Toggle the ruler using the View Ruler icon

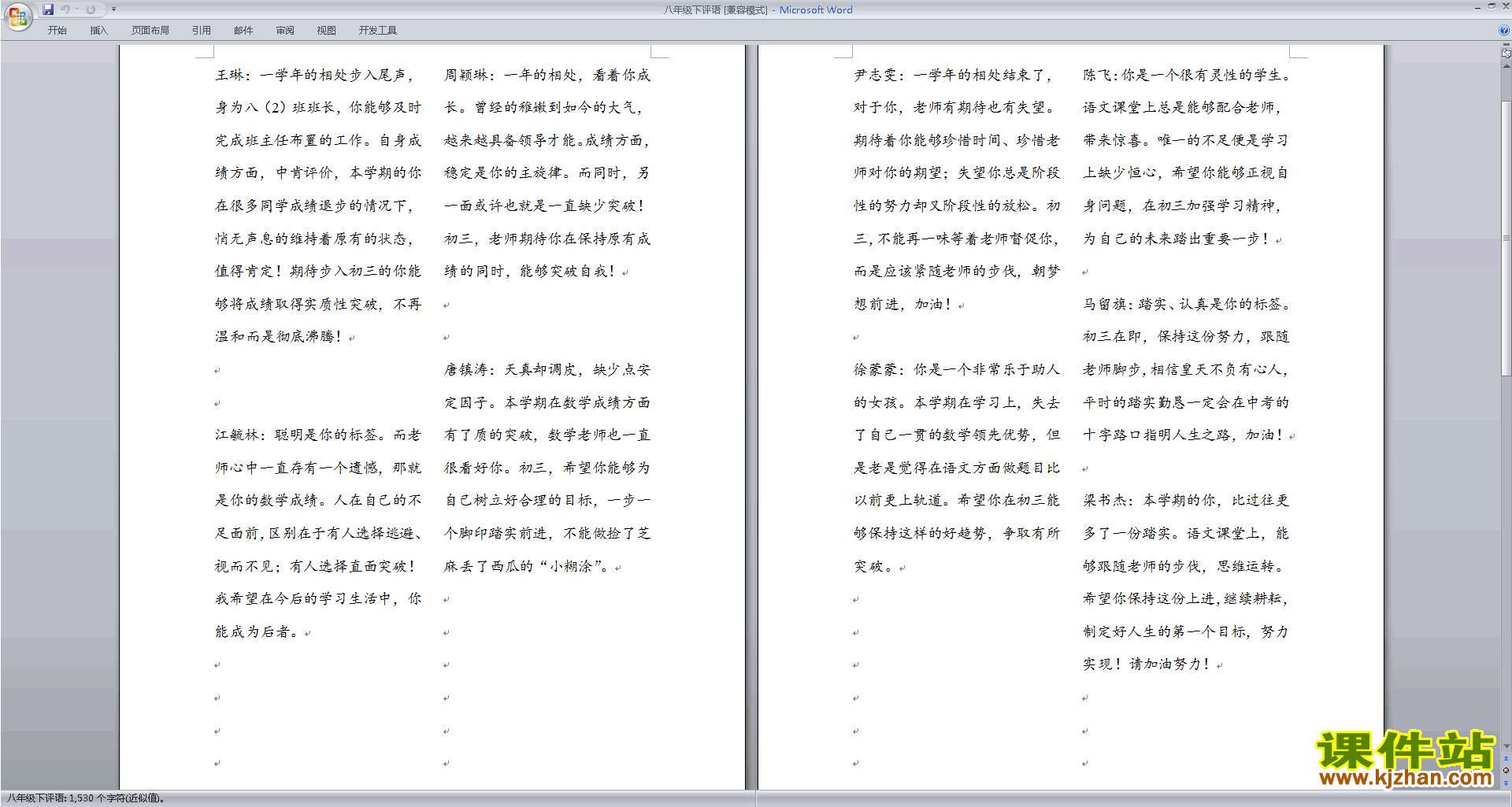tap(1506, 55)
